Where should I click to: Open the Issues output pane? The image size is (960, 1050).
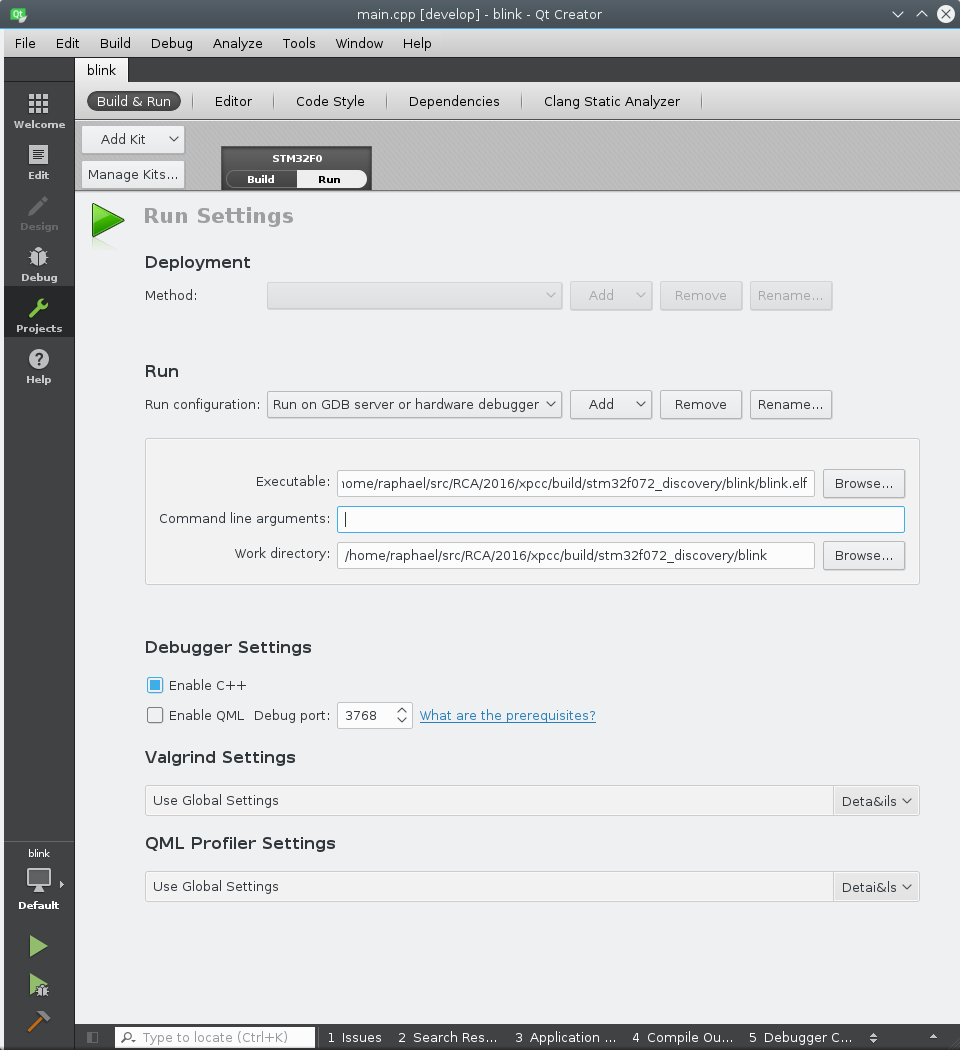(x=355, y=1037)
